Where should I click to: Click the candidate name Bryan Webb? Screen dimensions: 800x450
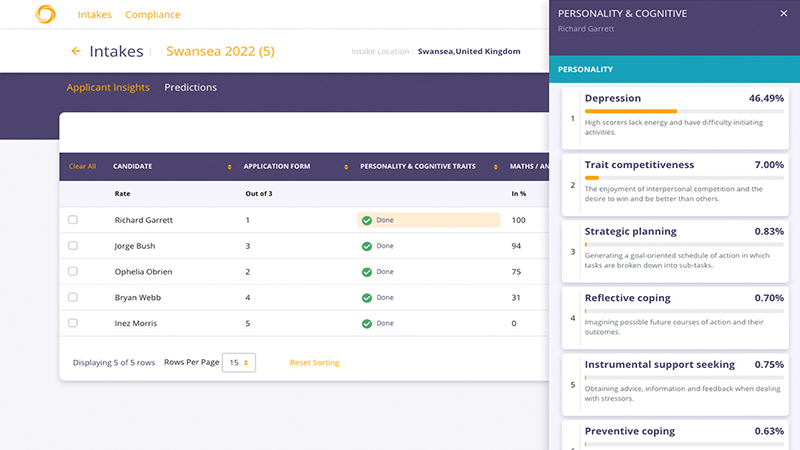138,297
